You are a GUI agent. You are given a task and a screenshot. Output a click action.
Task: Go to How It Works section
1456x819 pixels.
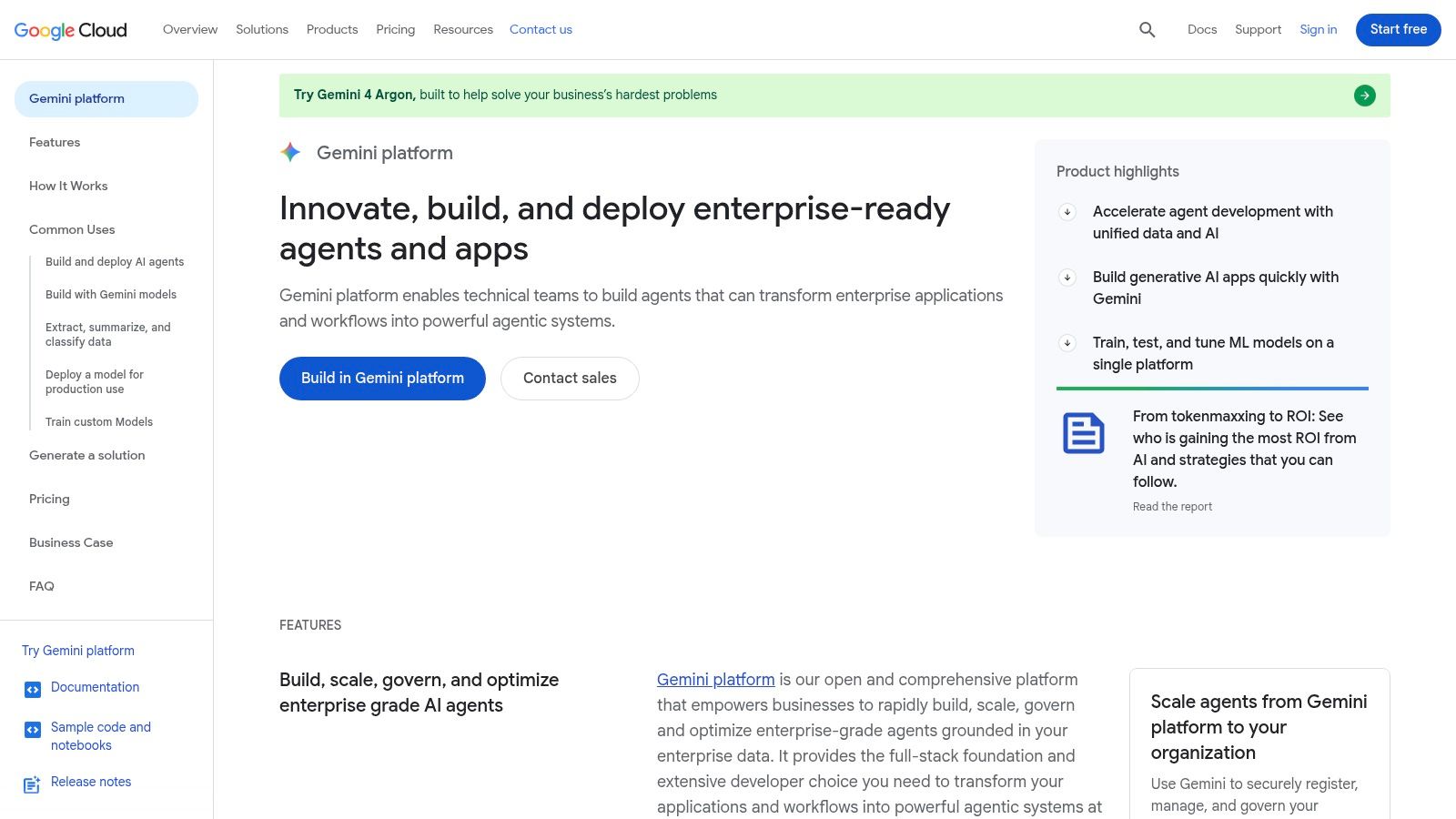(x=68, y=187)
